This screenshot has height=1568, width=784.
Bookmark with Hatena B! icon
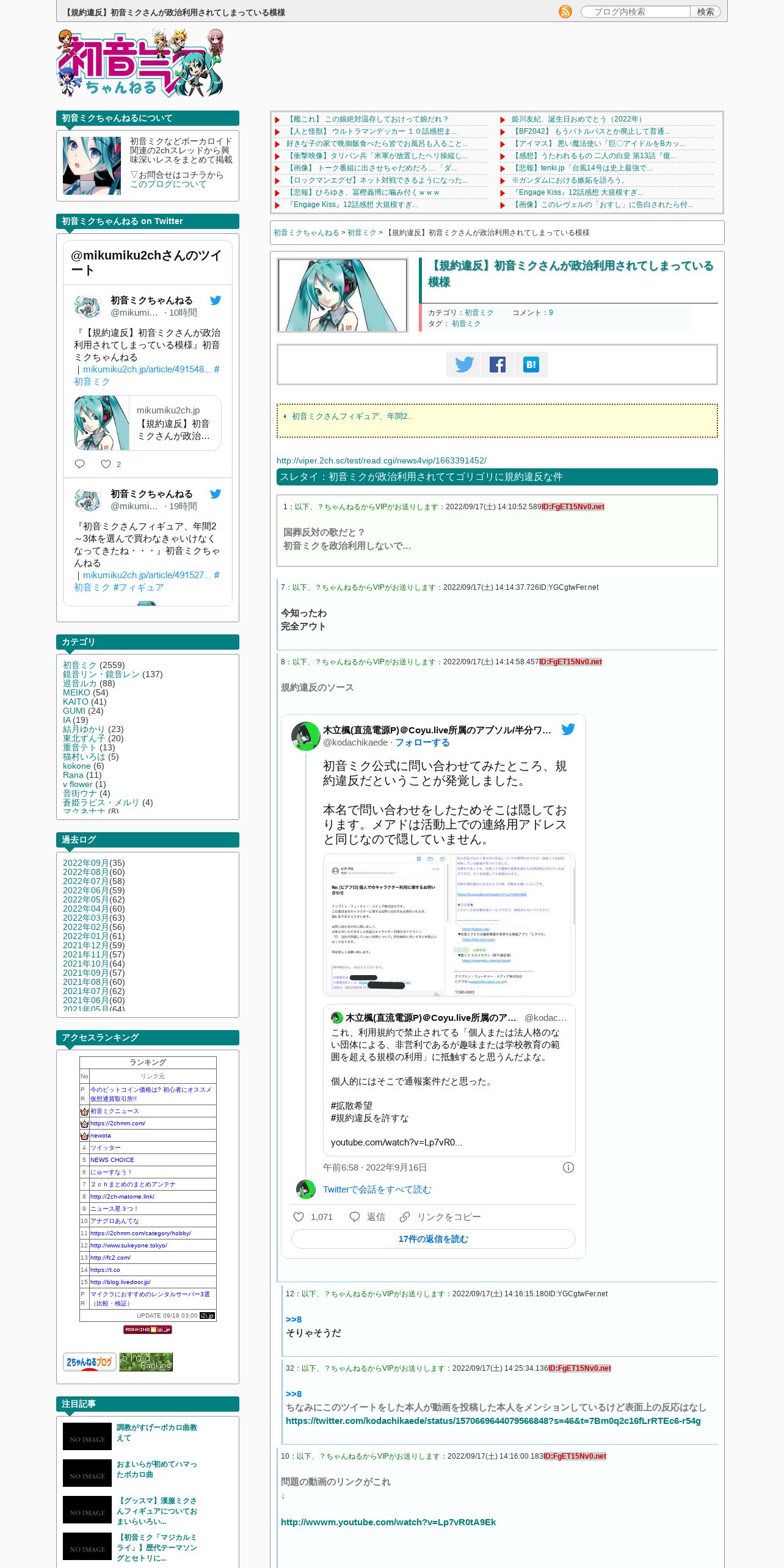[531, 365]
